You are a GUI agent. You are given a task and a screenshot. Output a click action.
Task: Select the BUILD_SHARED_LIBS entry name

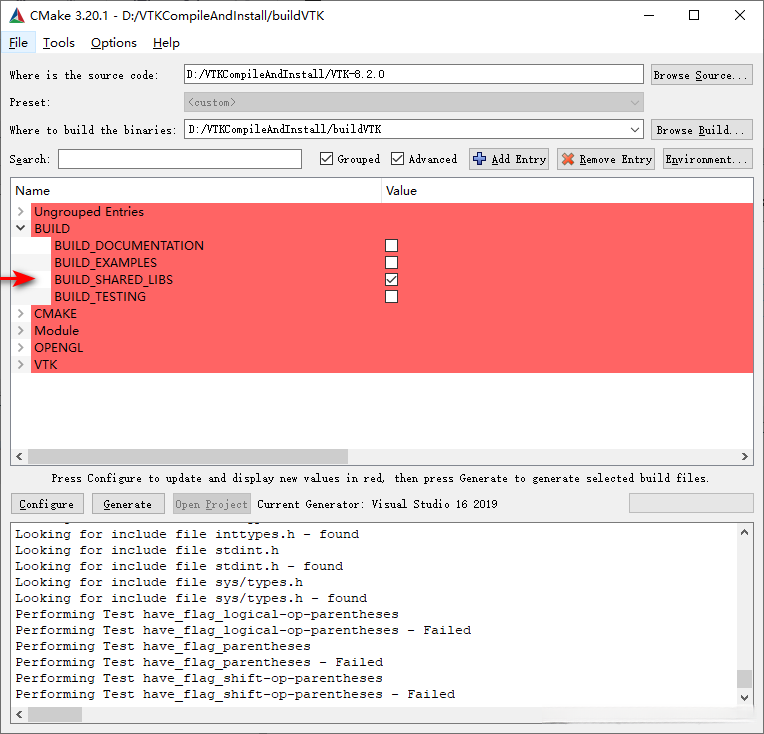pos(114,279)
